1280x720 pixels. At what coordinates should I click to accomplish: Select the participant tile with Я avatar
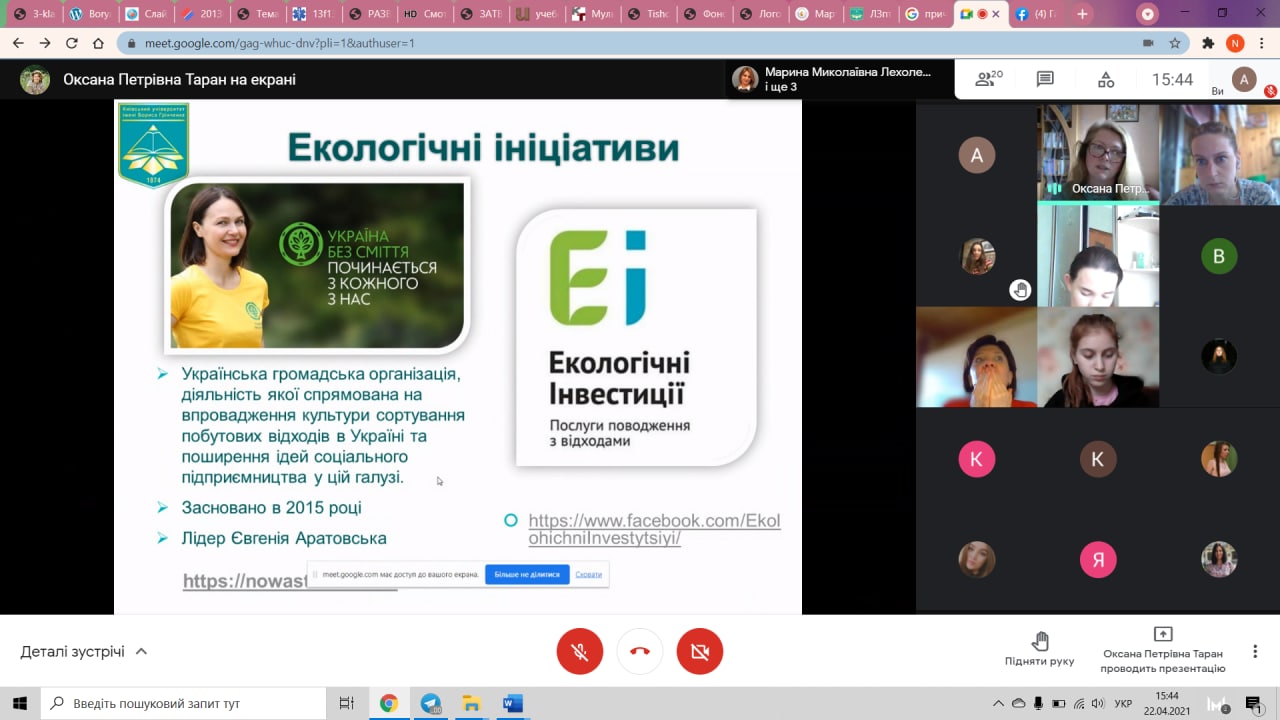point(1098,559)
